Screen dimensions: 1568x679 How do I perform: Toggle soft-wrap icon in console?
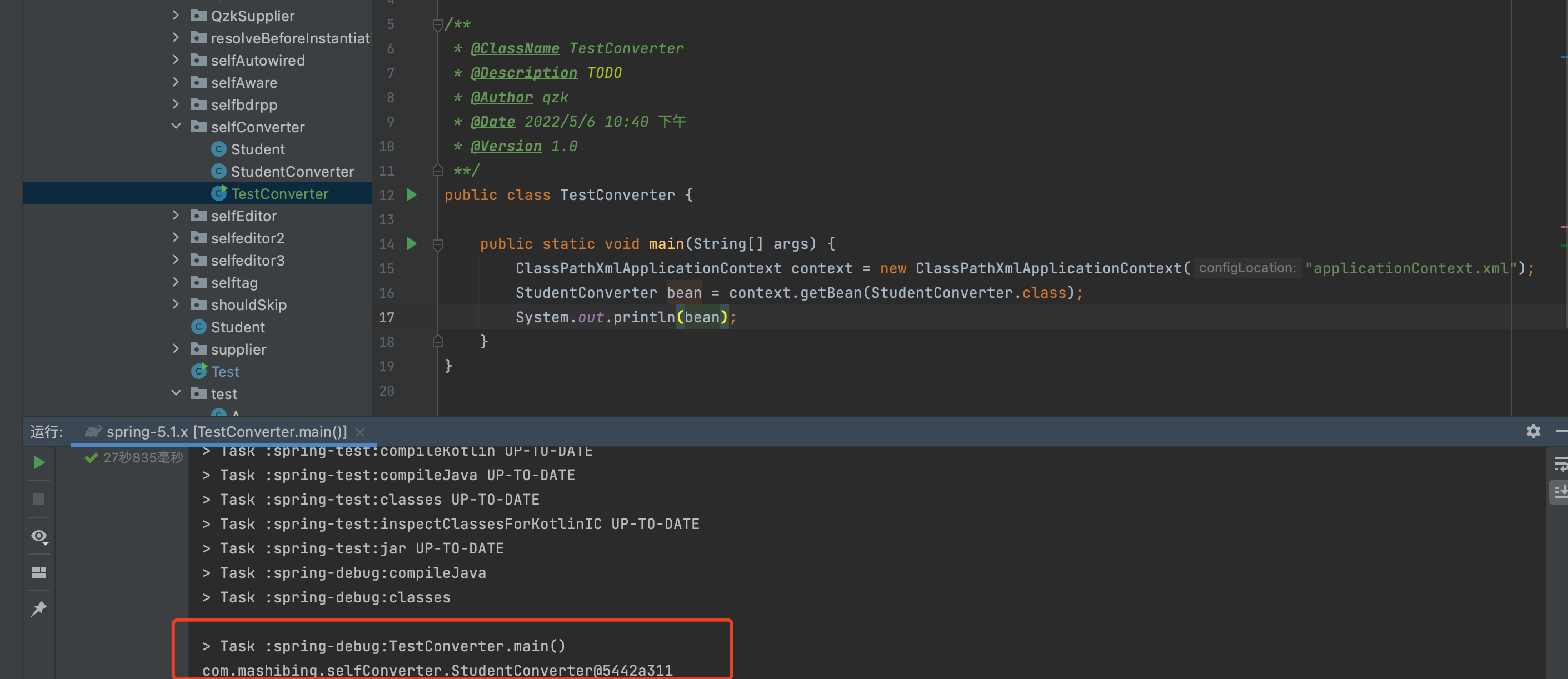[x=1560, y=465]
